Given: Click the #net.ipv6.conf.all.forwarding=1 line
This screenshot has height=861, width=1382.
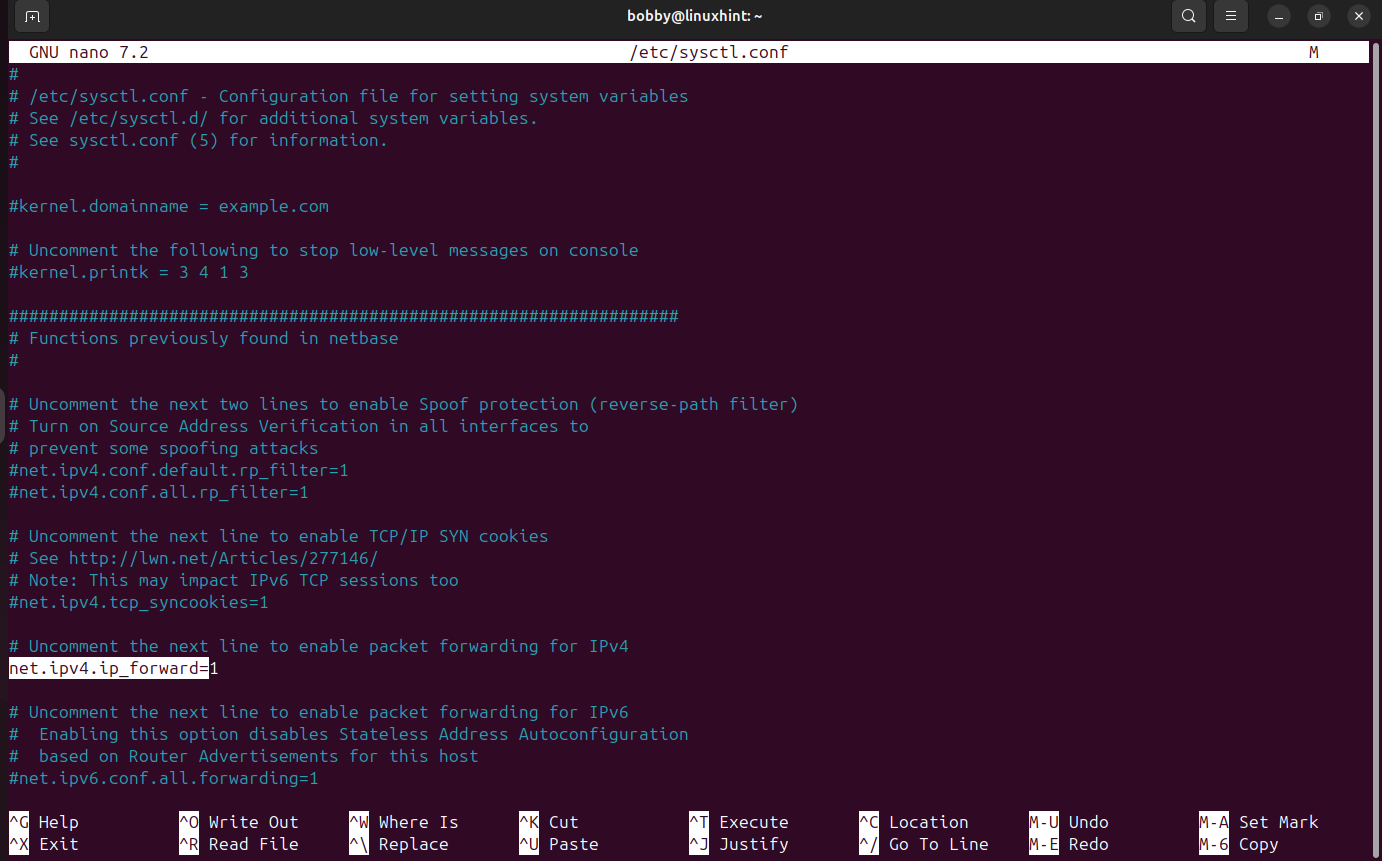Looking at the screenshot, I should point(164,778).
